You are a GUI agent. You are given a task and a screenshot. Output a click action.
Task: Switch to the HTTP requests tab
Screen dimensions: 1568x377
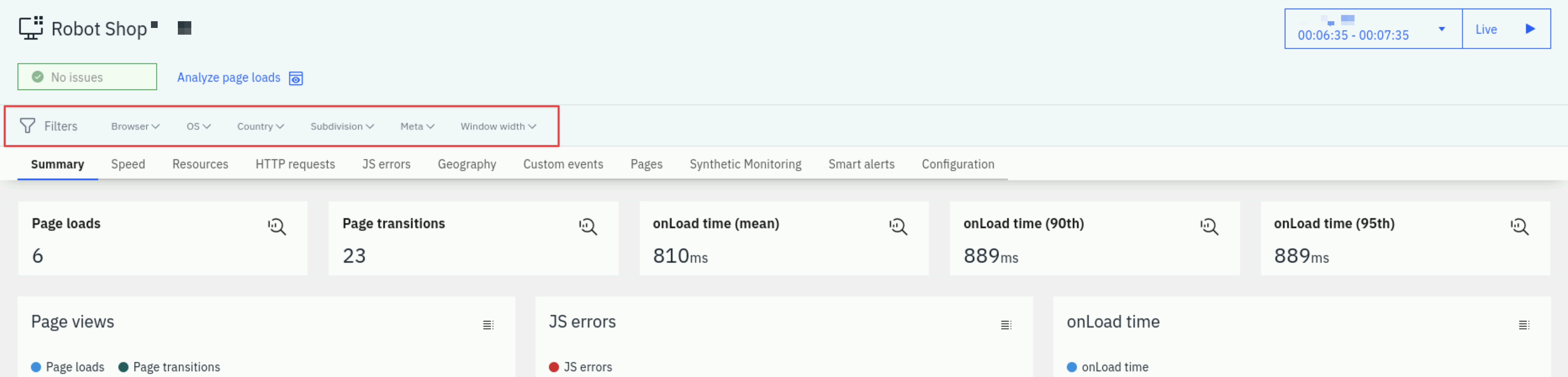(295, 164)
